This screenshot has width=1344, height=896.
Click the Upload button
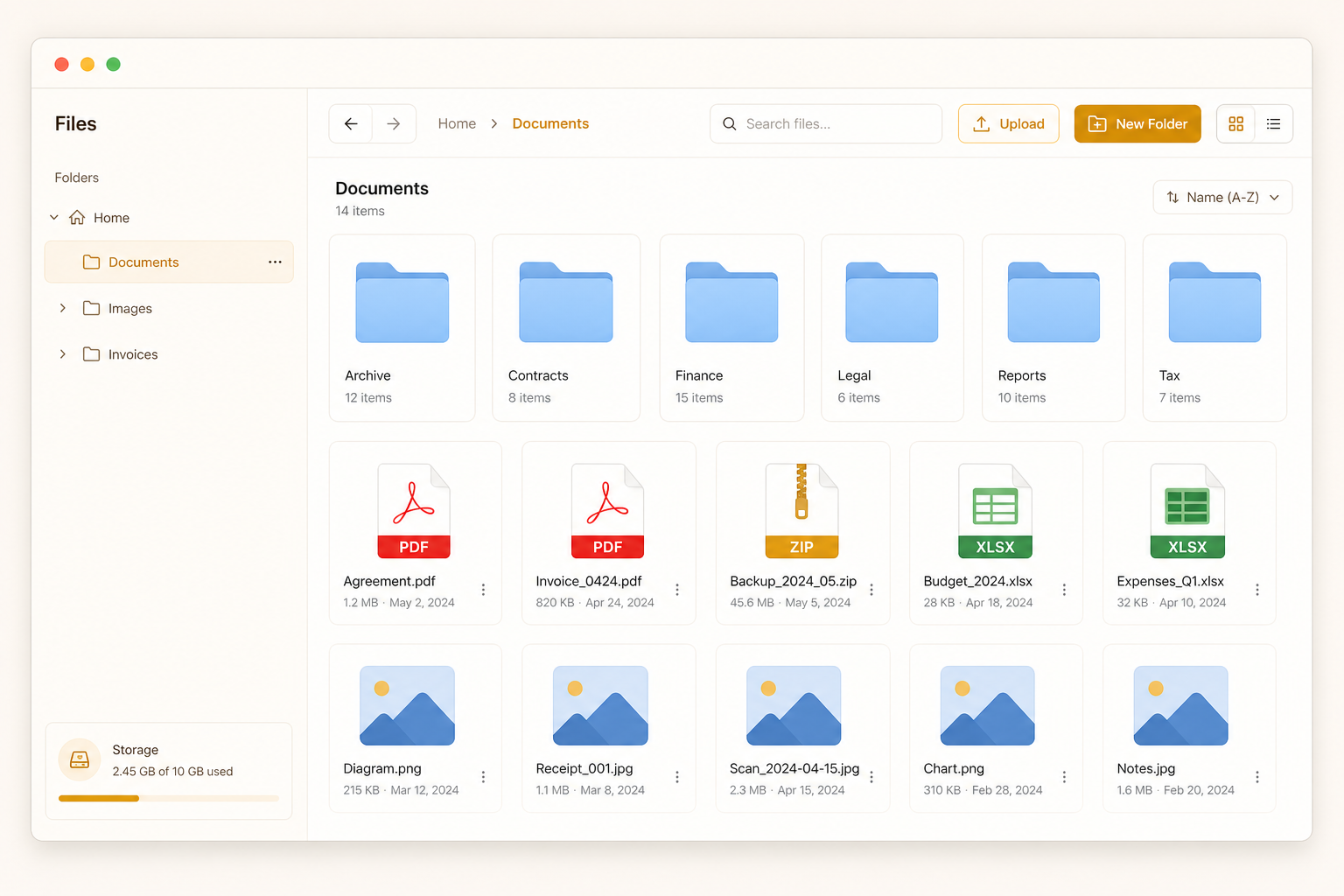(x=1009, y=124)
